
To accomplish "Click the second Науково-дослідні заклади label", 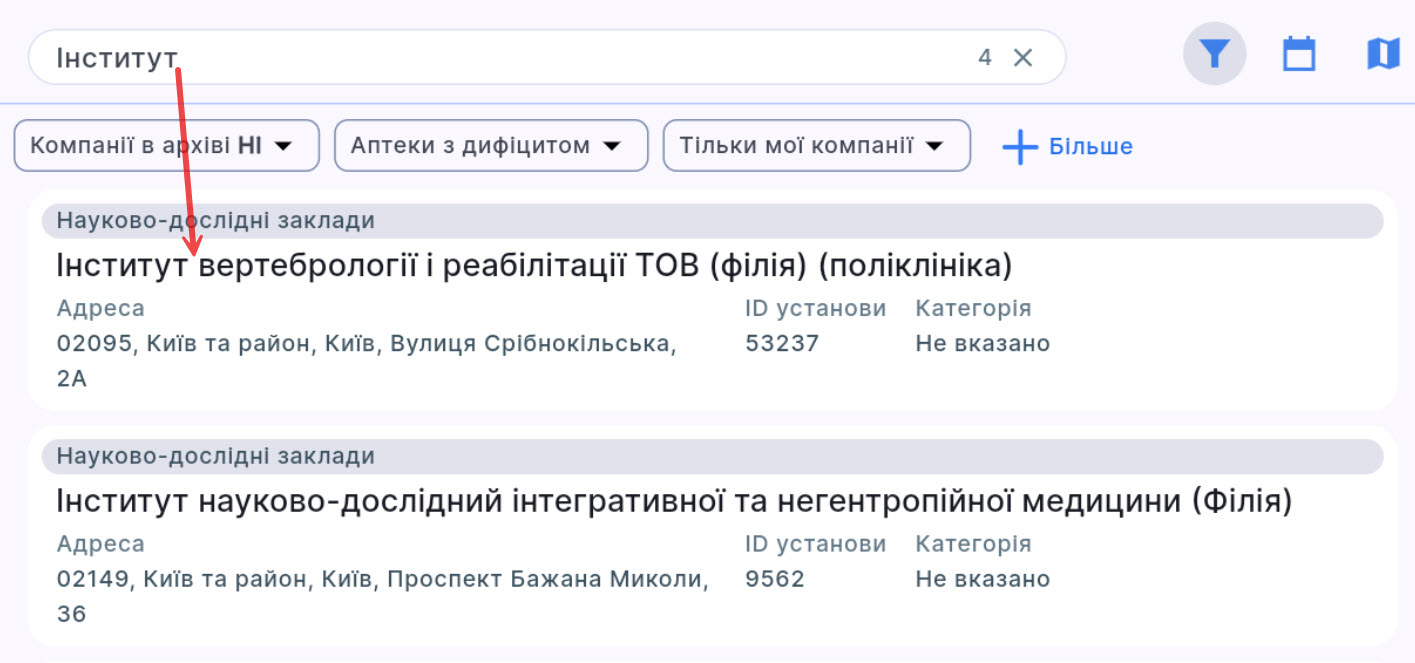I will [x=215, y=456].
